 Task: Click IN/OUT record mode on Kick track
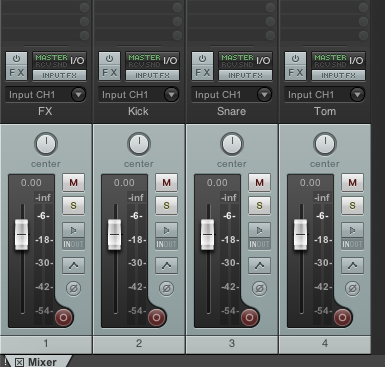tap(166, 244)
